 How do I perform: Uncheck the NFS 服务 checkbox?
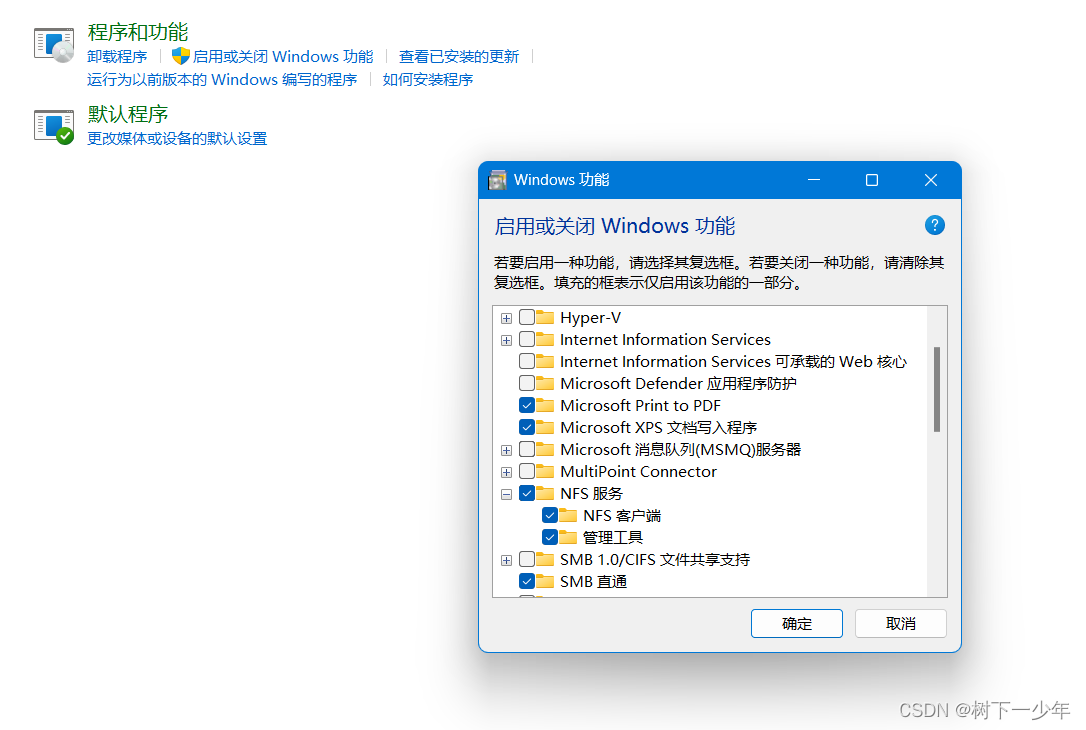(526, 493)
